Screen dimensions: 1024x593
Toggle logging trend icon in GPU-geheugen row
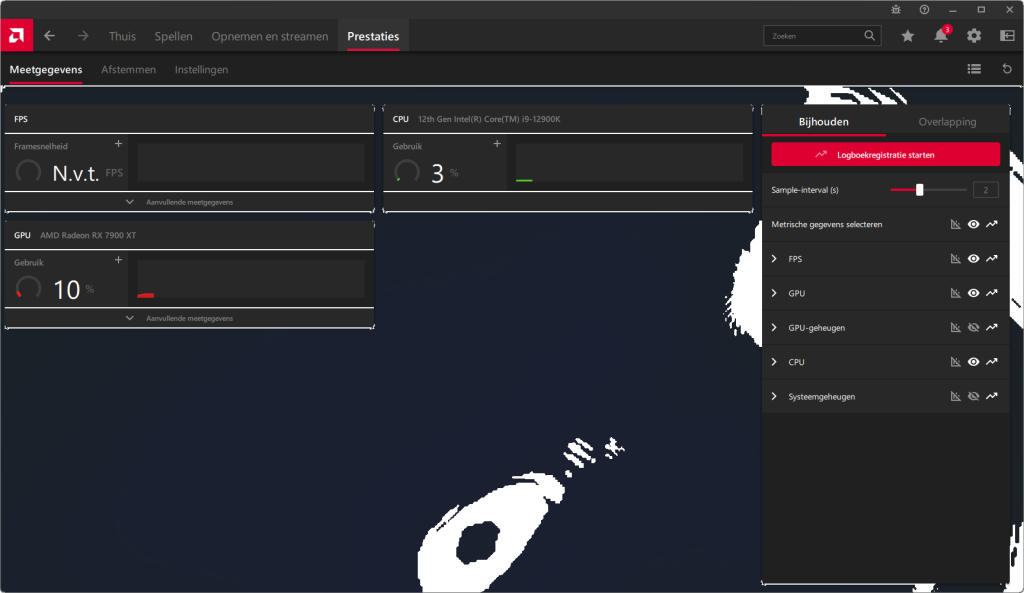coord(992,327)
